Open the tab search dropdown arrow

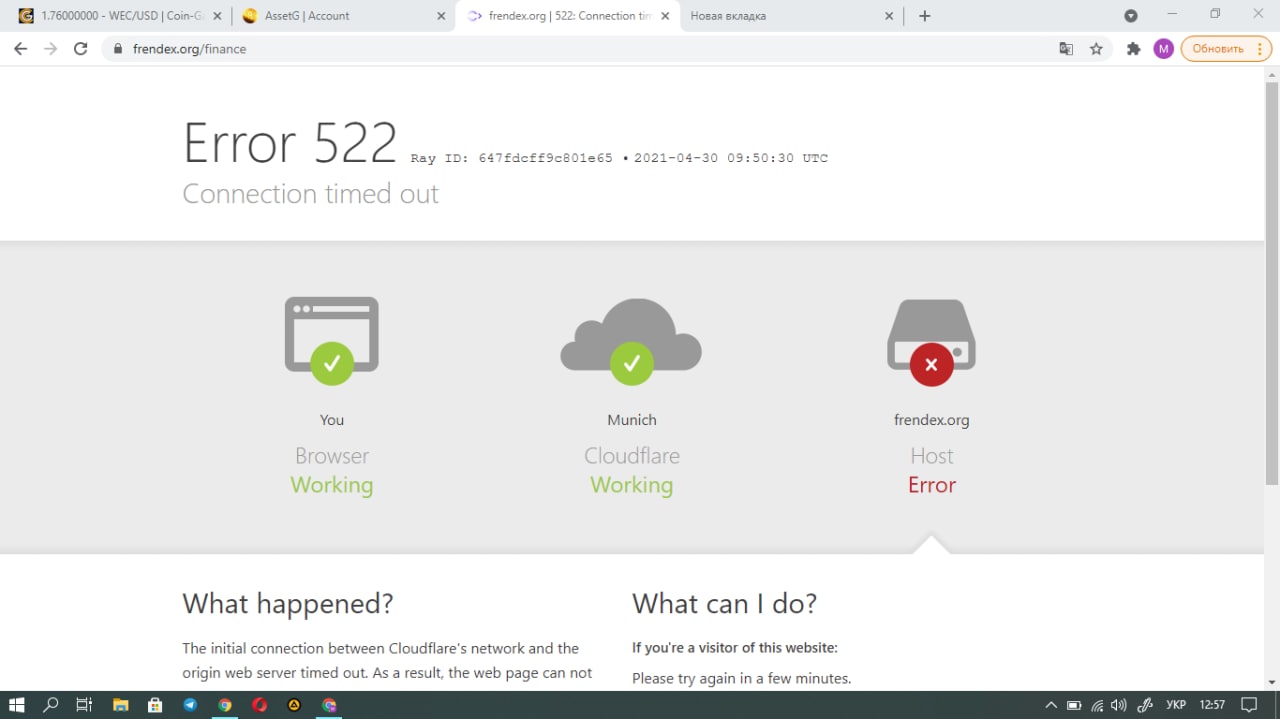click(x=1131, y=16)
